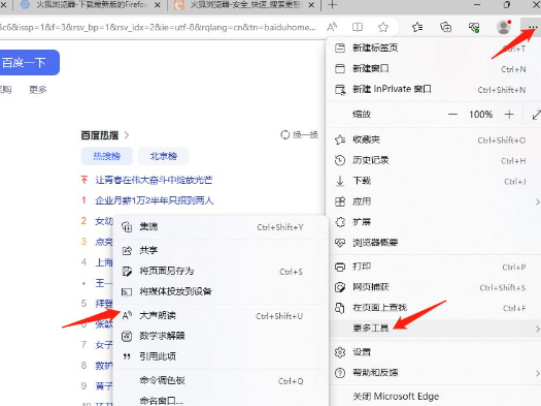541x406 pixels.
Task: Choose 新建窗口 menu item
Action: coord(433,68)
